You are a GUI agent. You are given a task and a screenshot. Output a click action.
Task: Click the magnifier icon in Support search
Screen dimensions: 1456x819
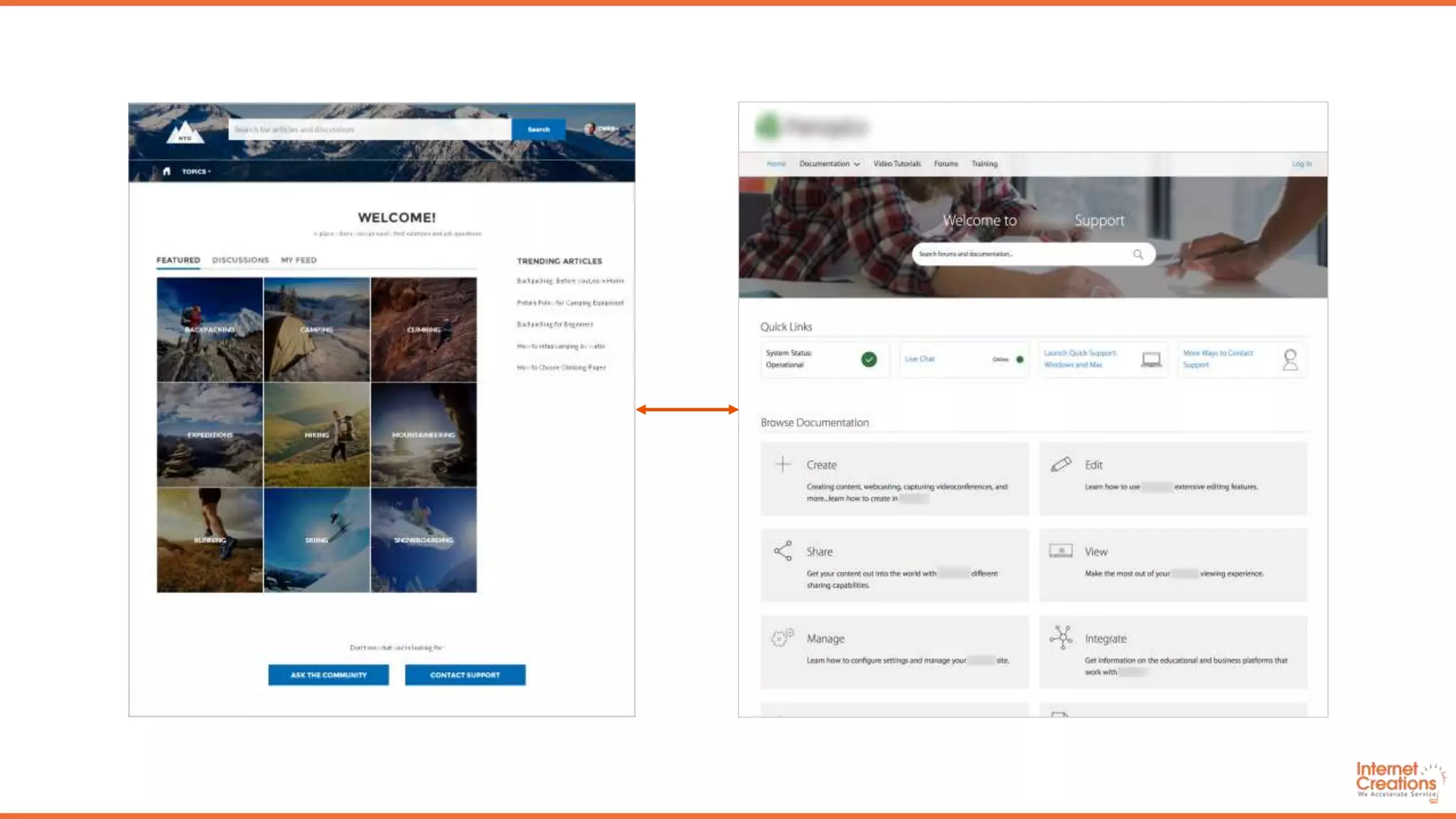pos(1137,254)
